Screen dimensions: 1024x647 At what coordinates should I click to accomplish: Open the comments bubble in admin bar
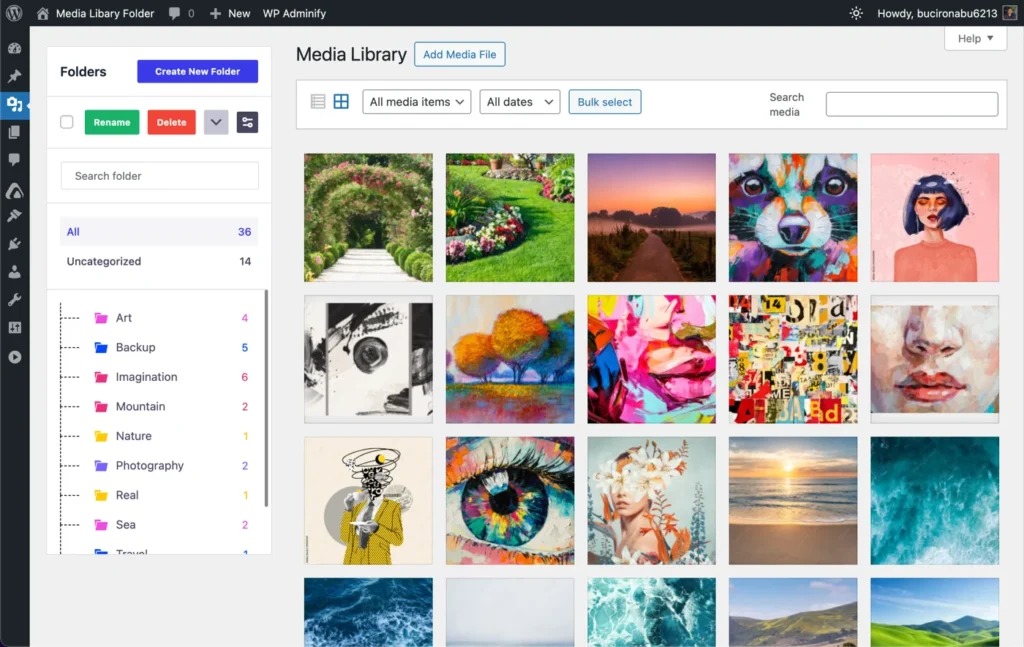pos(174,13)
